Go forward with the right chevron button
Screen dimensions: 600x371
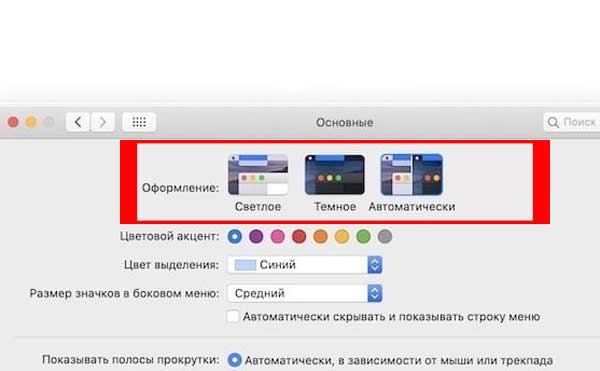(103, 122)
